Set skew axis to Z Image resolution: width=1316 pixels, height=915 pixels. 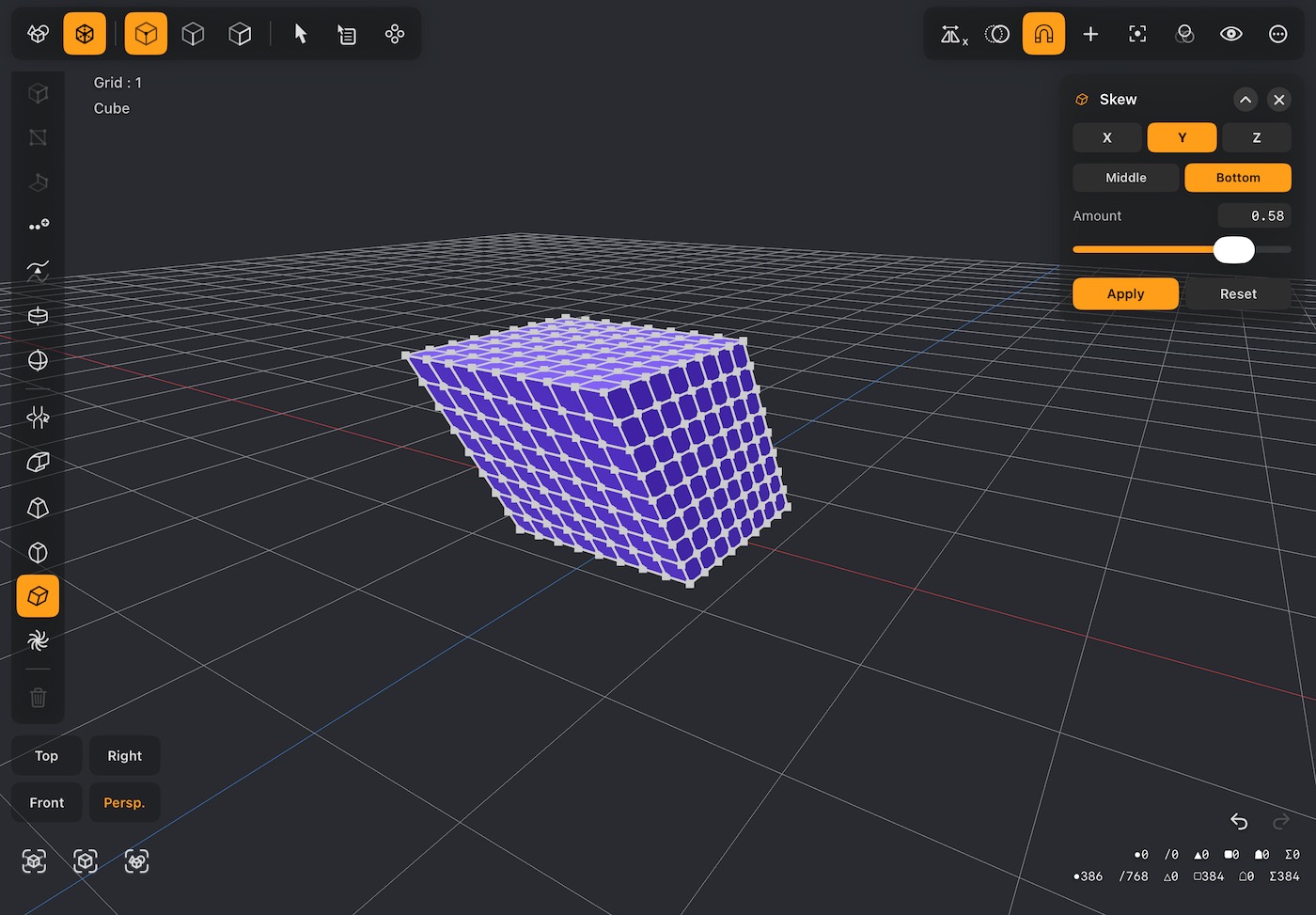(x=1257, y=137)
